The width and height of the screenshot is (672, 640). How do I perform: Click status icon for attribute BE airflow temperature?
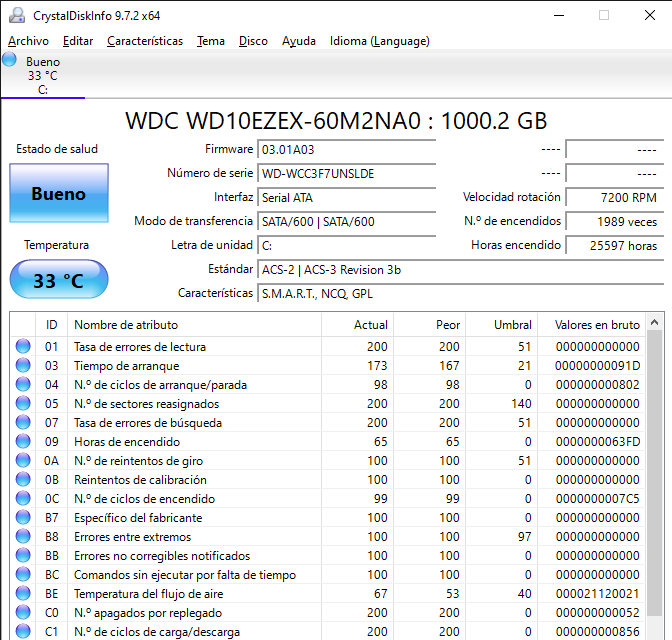click(x=23, y=593)
